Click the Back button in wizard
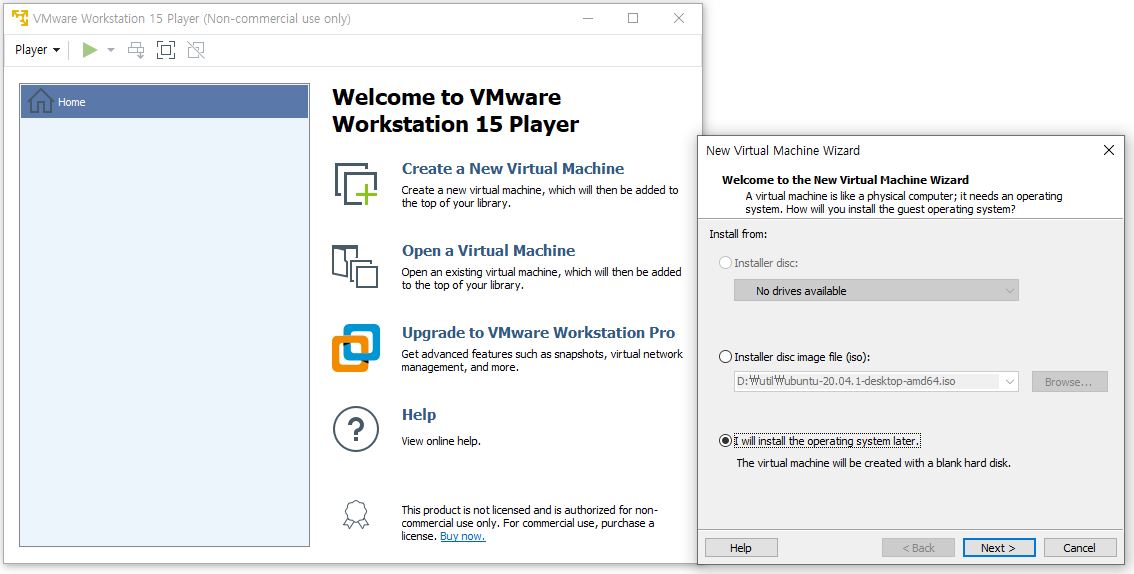 coord(918,548)
